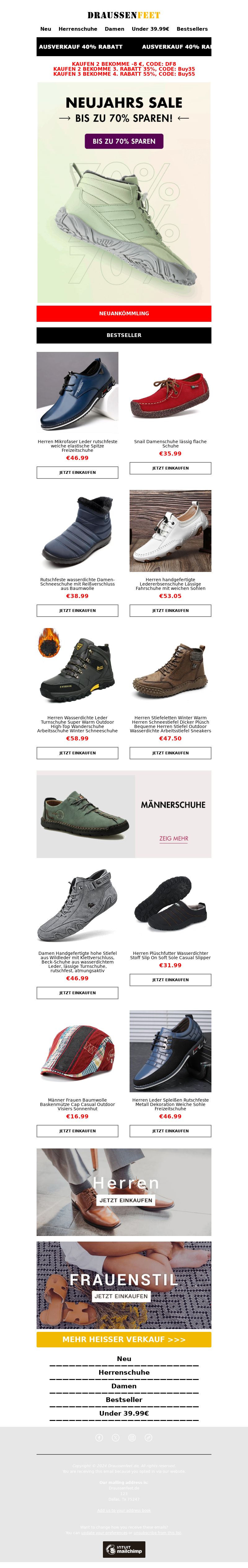Open the Instagram social icon
This screenshot has height=1568, width=248.
pos(132,1438)
